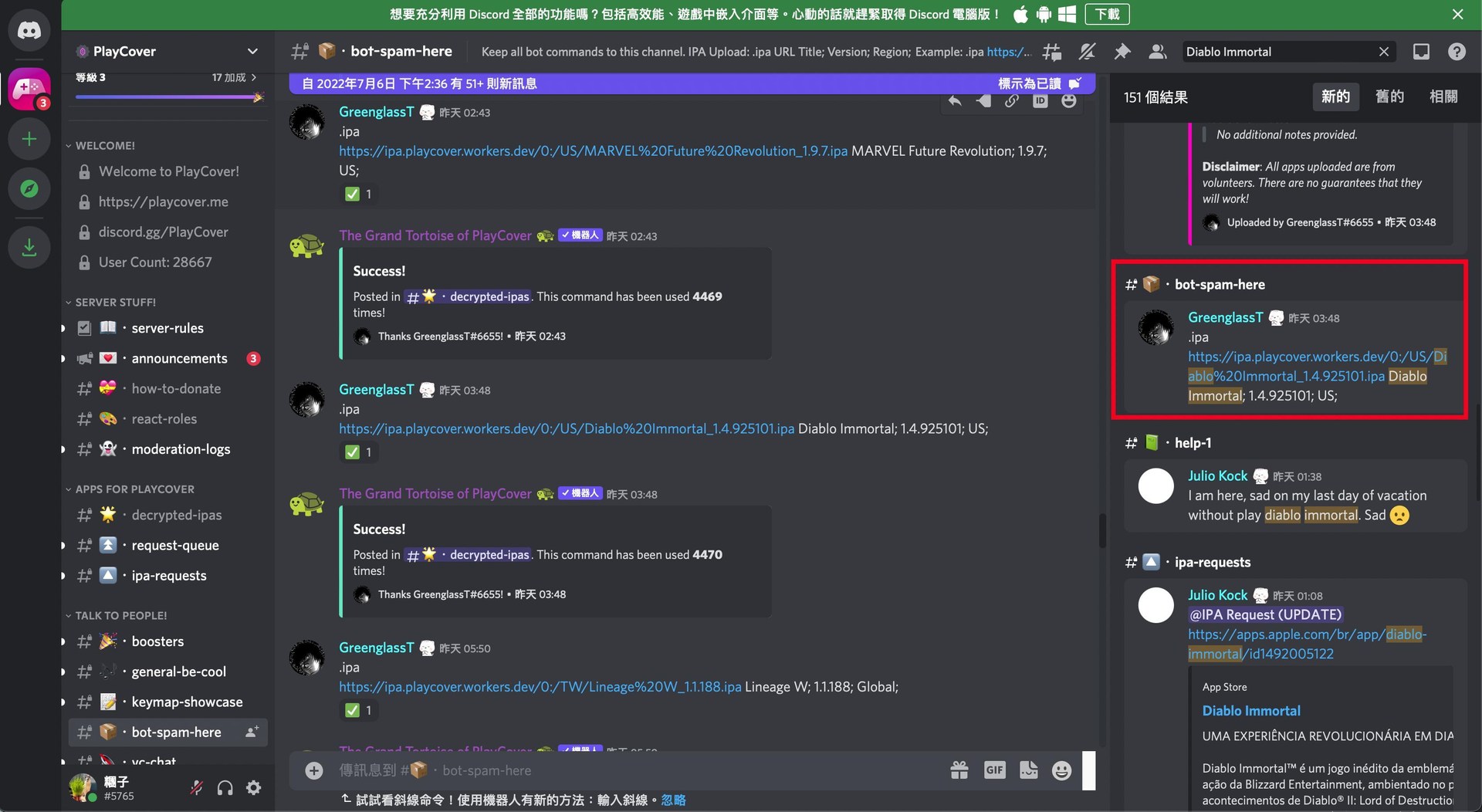Click checkmark reaction under Diablo Immortal message

[358, 452]
